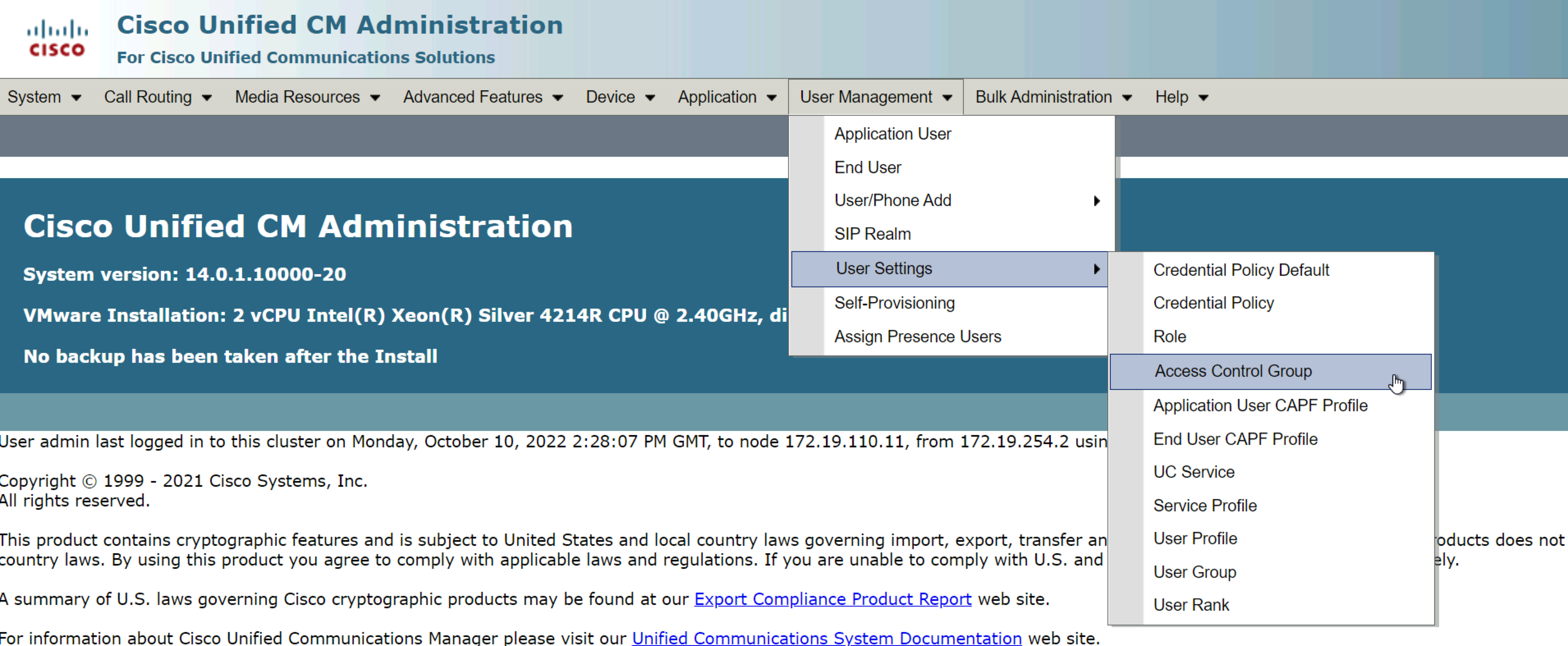The width and height of the screenshot is (1568, 646).
Task: Open the Bulk Administration menu
Action: (1053, 97)
